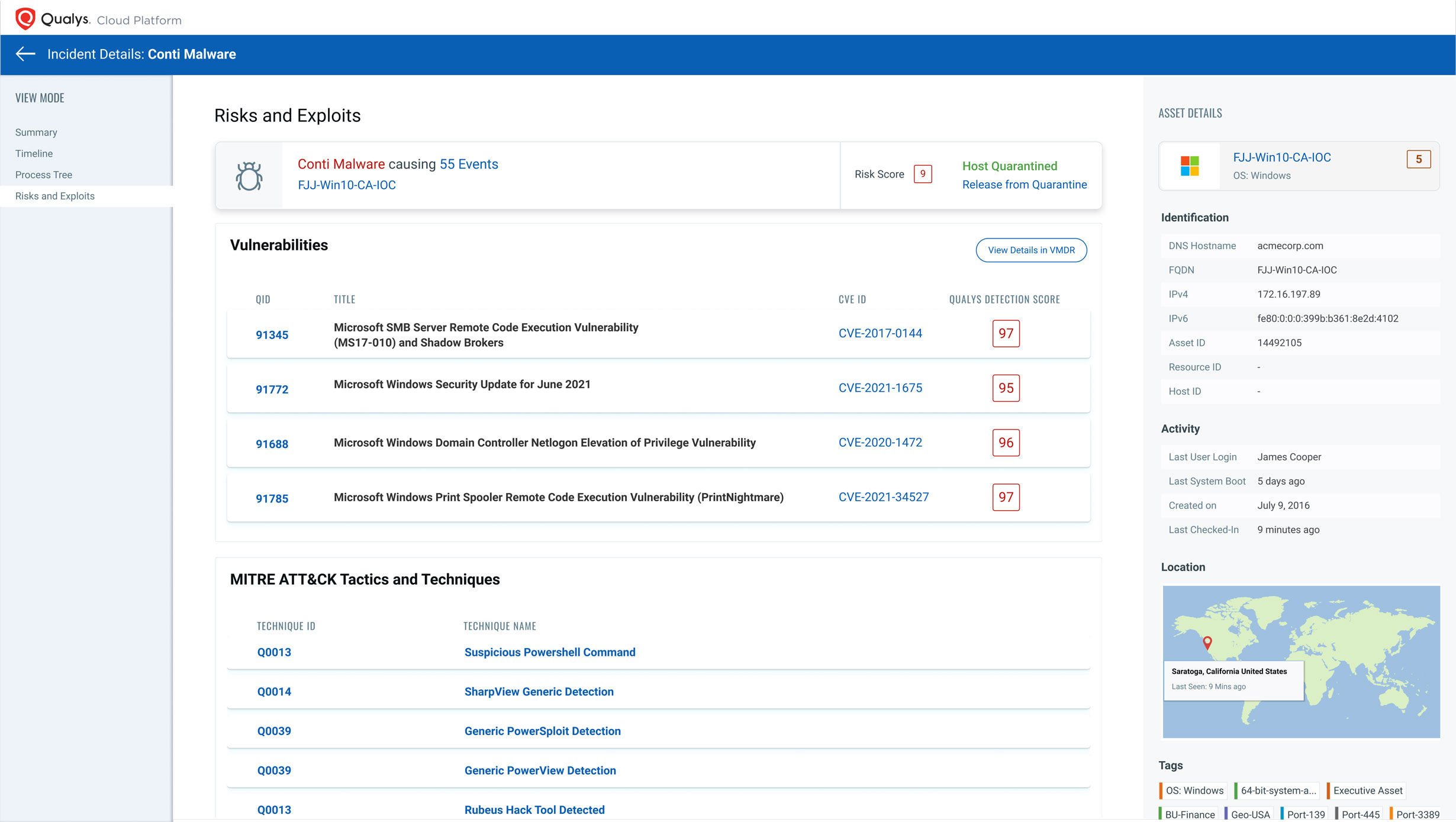The image size is (1456, 822).
Task: Open the Summary view mode
Action: [36, 132]
